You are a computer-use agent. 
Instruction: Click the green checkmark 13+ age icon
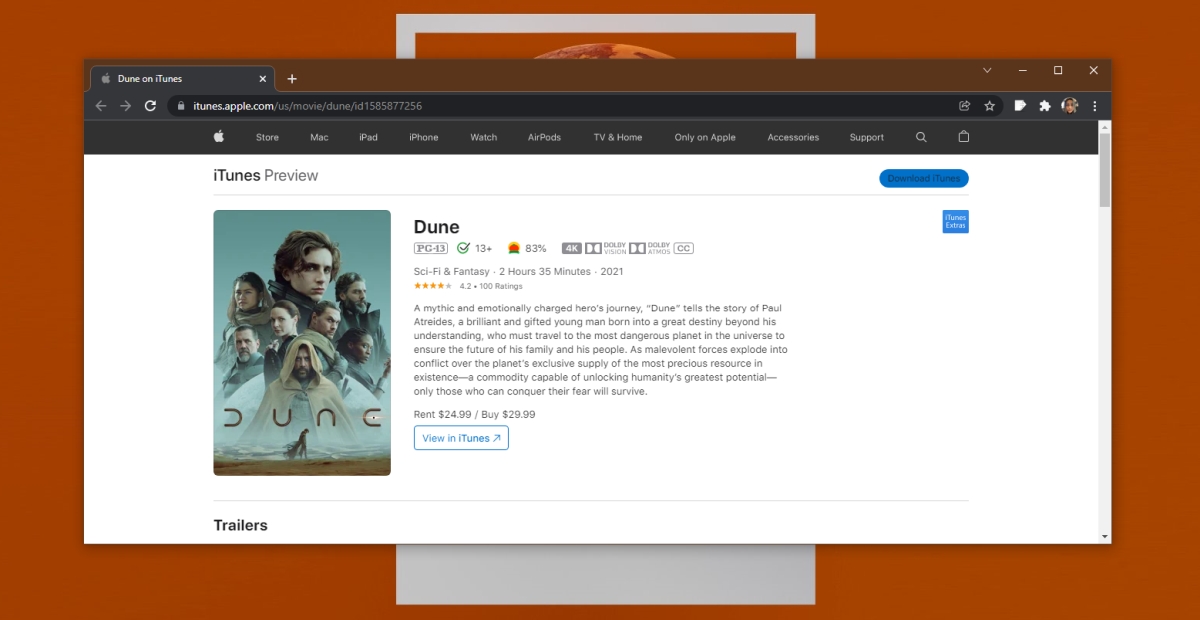pyautogui.click(x=463, y=248)
